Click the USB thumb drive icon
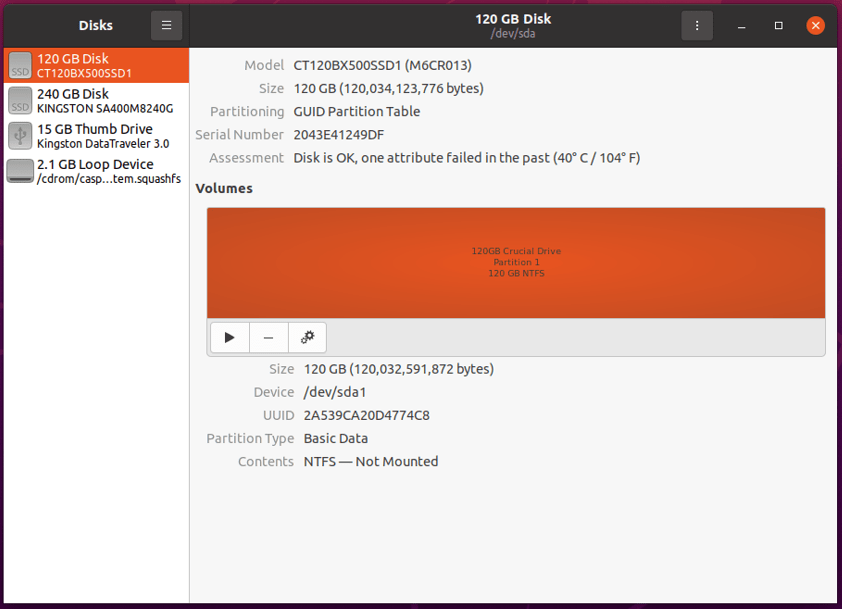Viewport: 842px width, 609px height. coord(20,136)
